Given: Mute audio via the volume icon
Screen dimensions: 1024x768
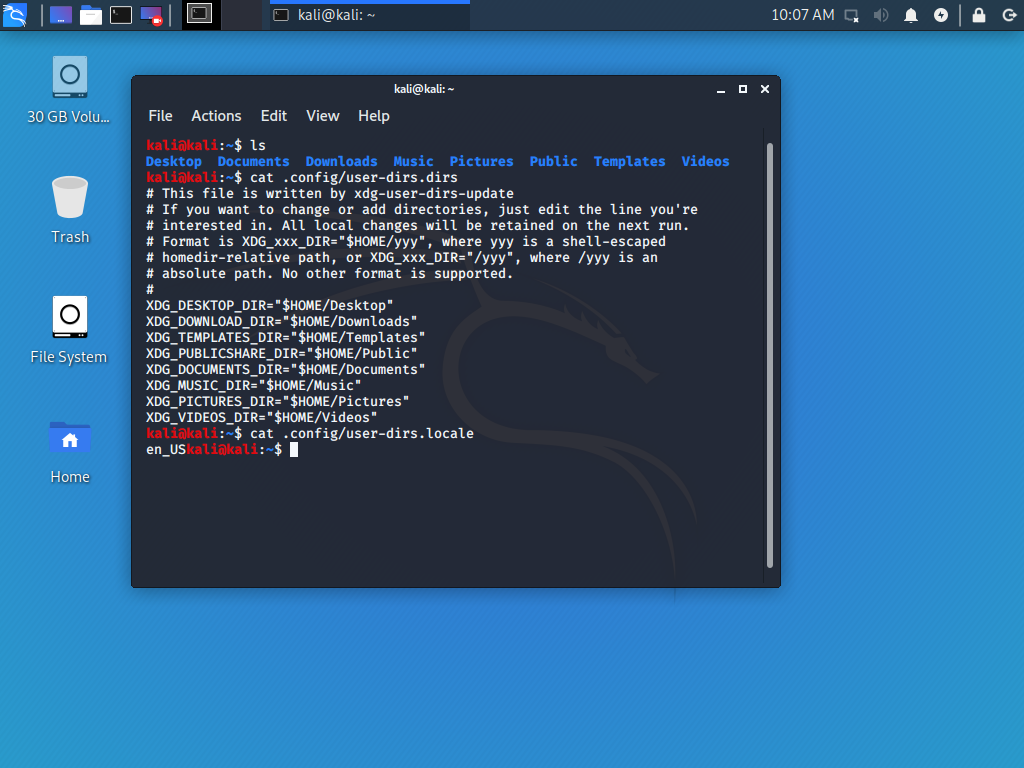Looking at the screenshot, I should click(882, 15).
